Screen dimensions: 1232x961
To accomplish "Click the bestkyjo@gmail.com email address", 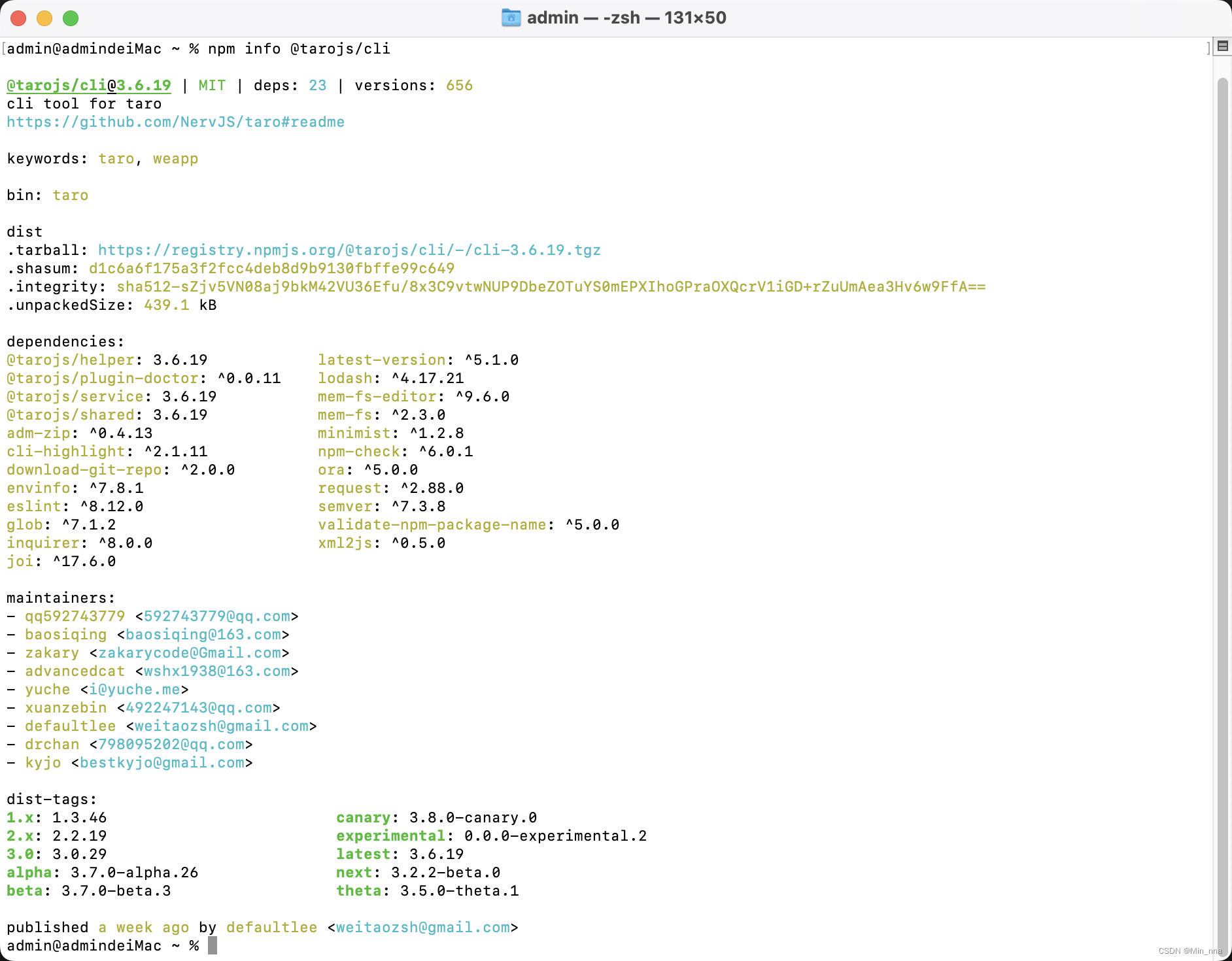I will (162, 763).
